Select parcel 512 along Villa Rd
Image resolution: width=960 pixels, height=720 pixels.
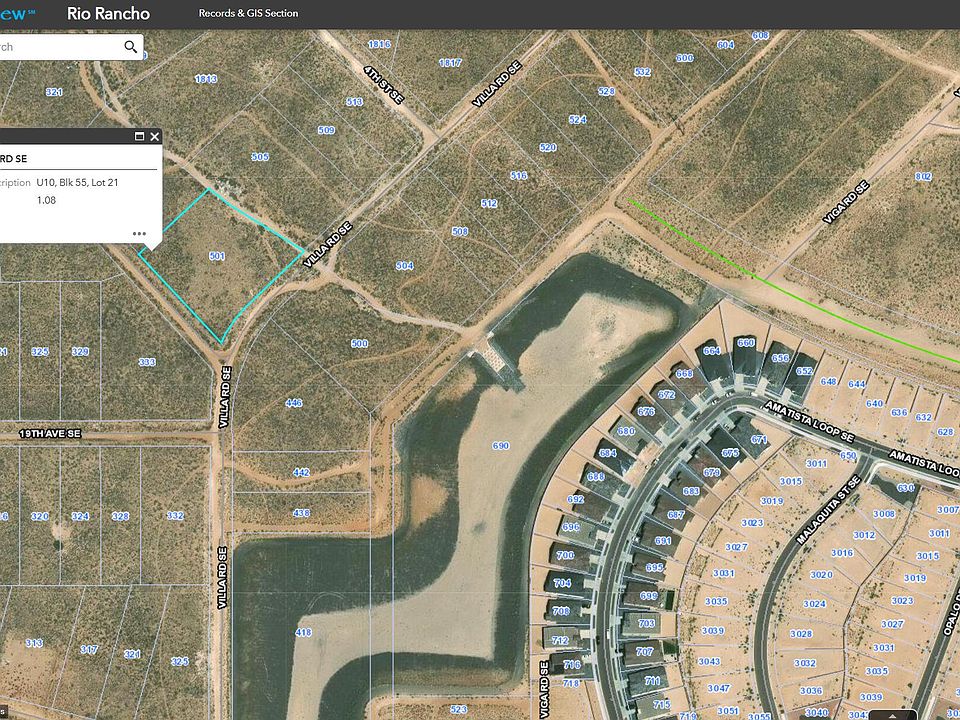489,204
